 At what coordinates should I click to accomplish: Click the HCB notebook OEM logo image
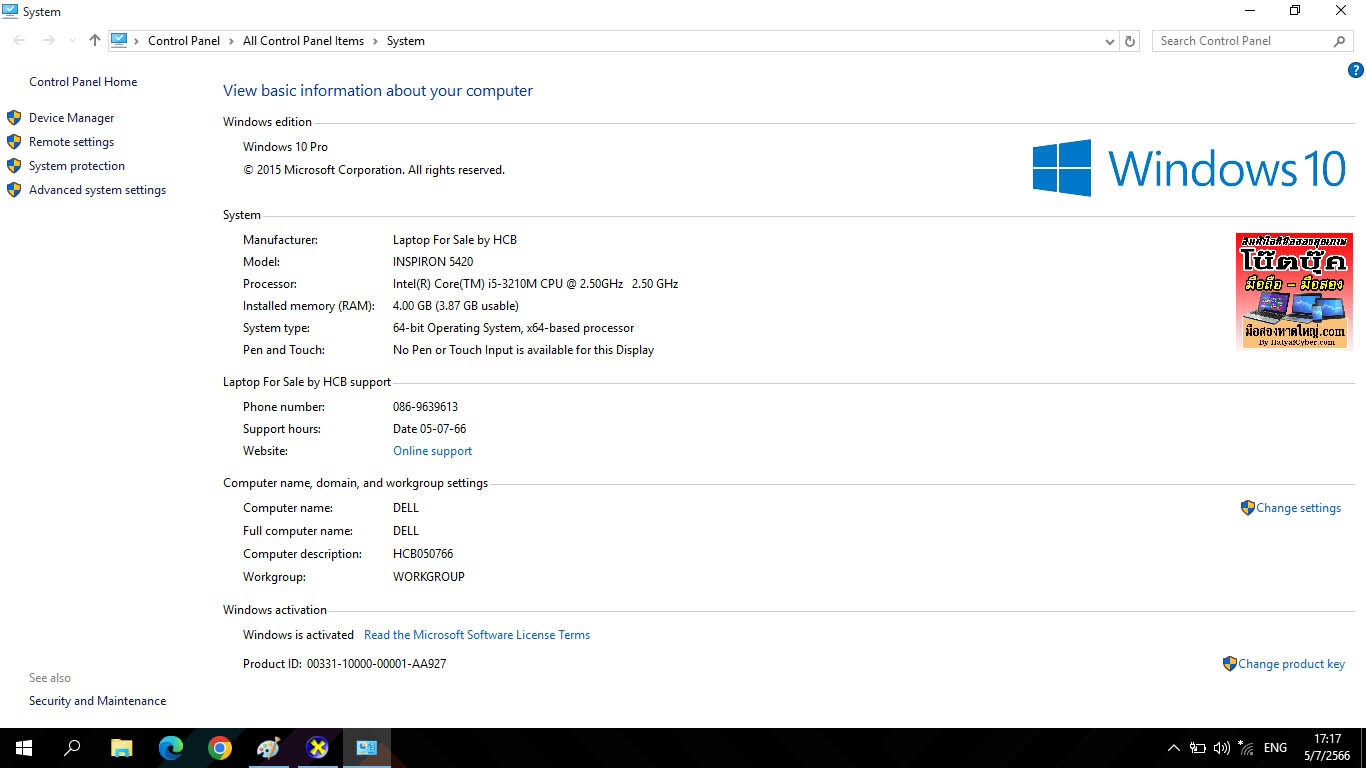pyautogui.click(x=1294, y=291)
